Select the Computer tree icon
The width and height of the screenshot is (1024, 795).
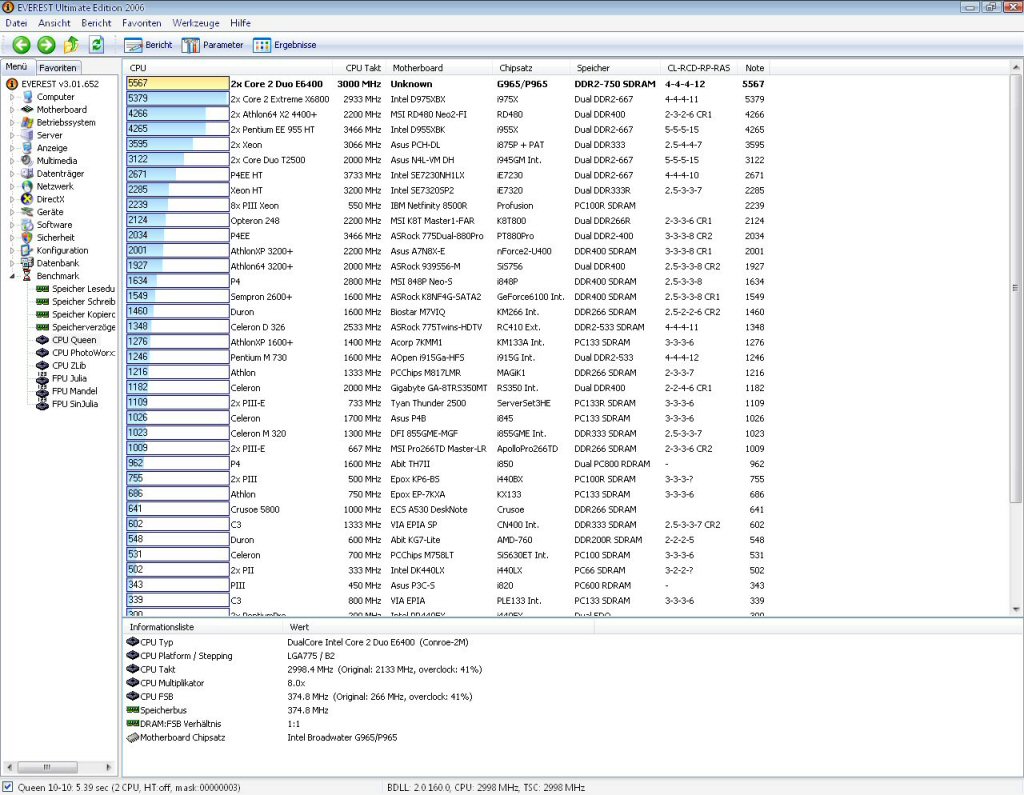(x=27, y=97)
